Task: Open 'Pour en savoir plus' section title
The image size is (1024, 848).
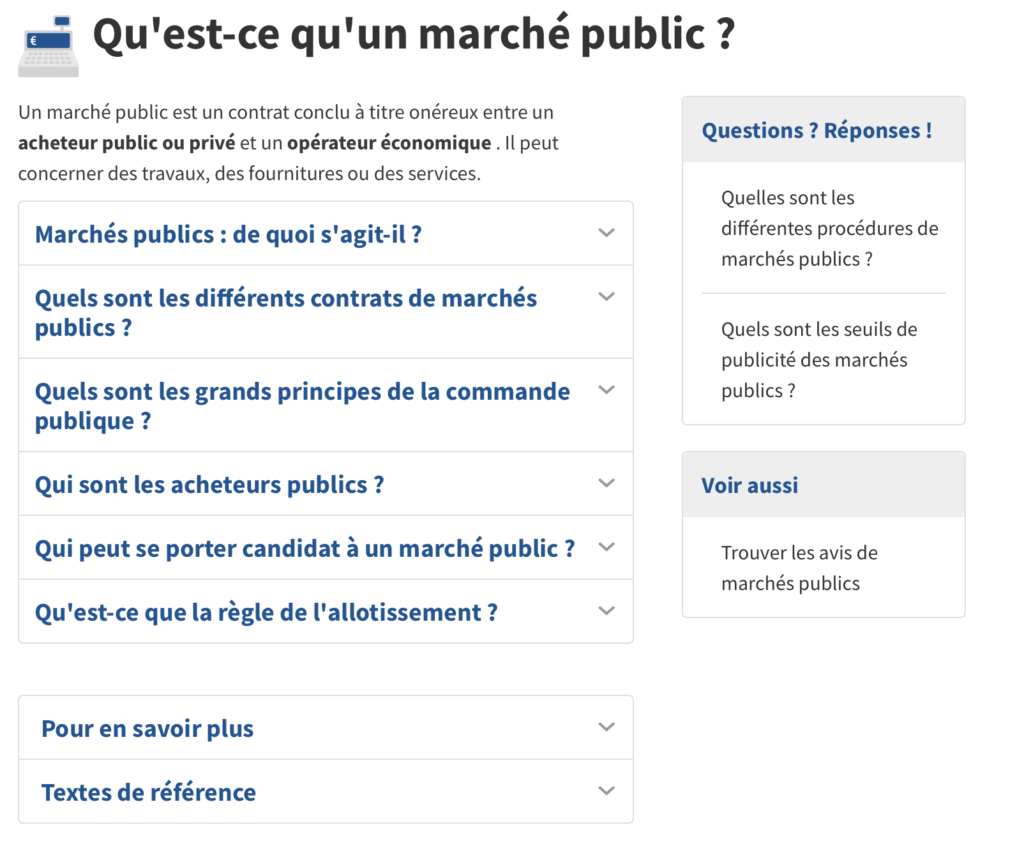Action: tap(147, 729)
